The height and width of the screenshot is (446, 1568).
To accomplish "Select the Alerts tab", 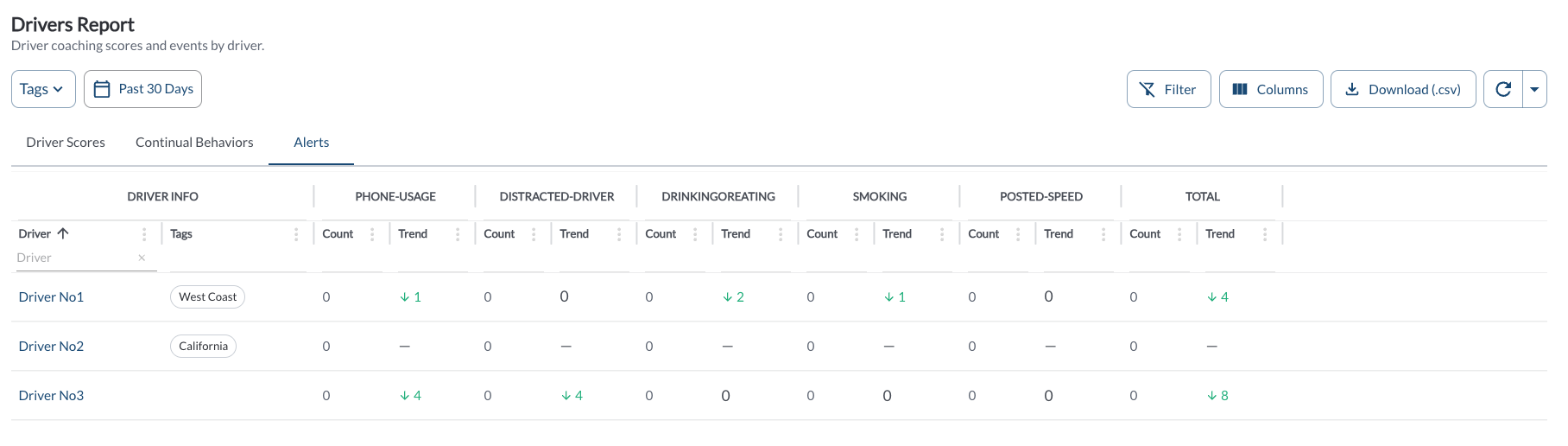I will 311,143.
